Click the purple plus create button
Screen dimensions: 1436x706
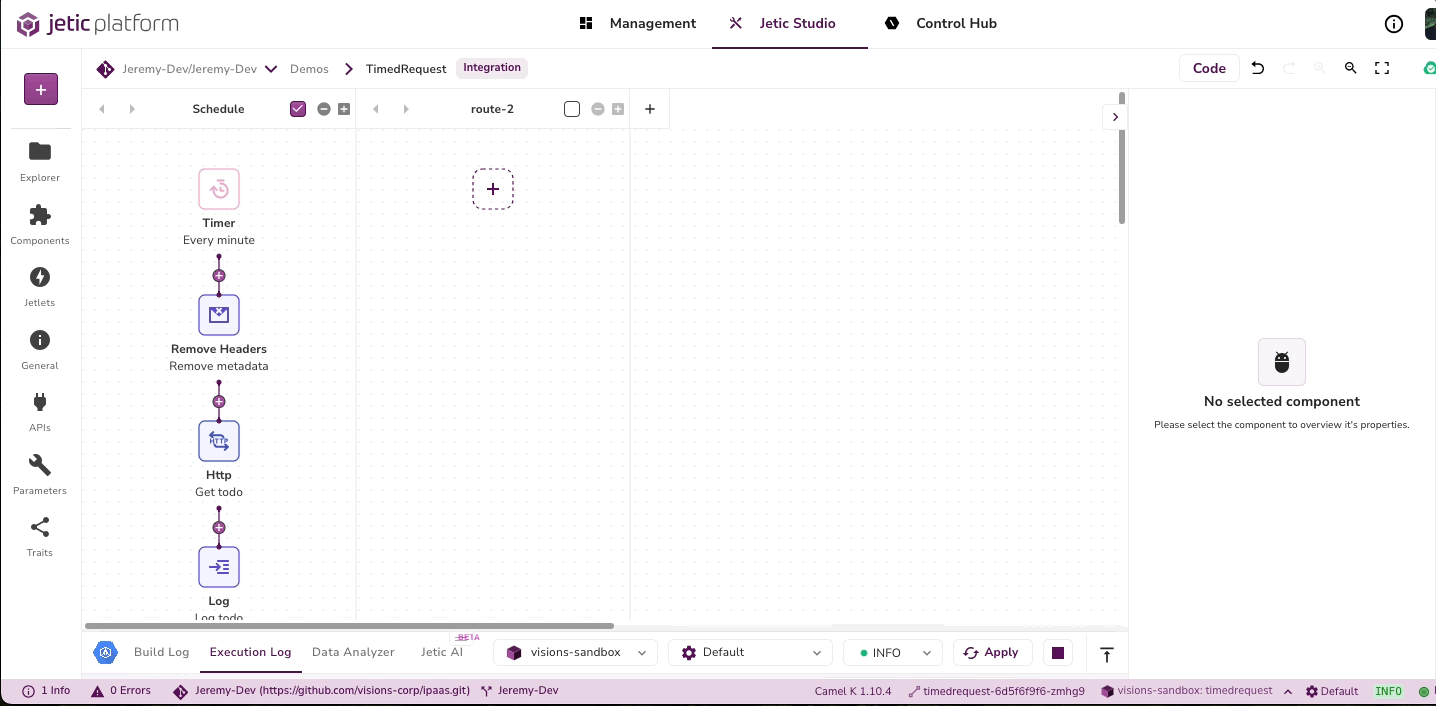coord(41,89)
